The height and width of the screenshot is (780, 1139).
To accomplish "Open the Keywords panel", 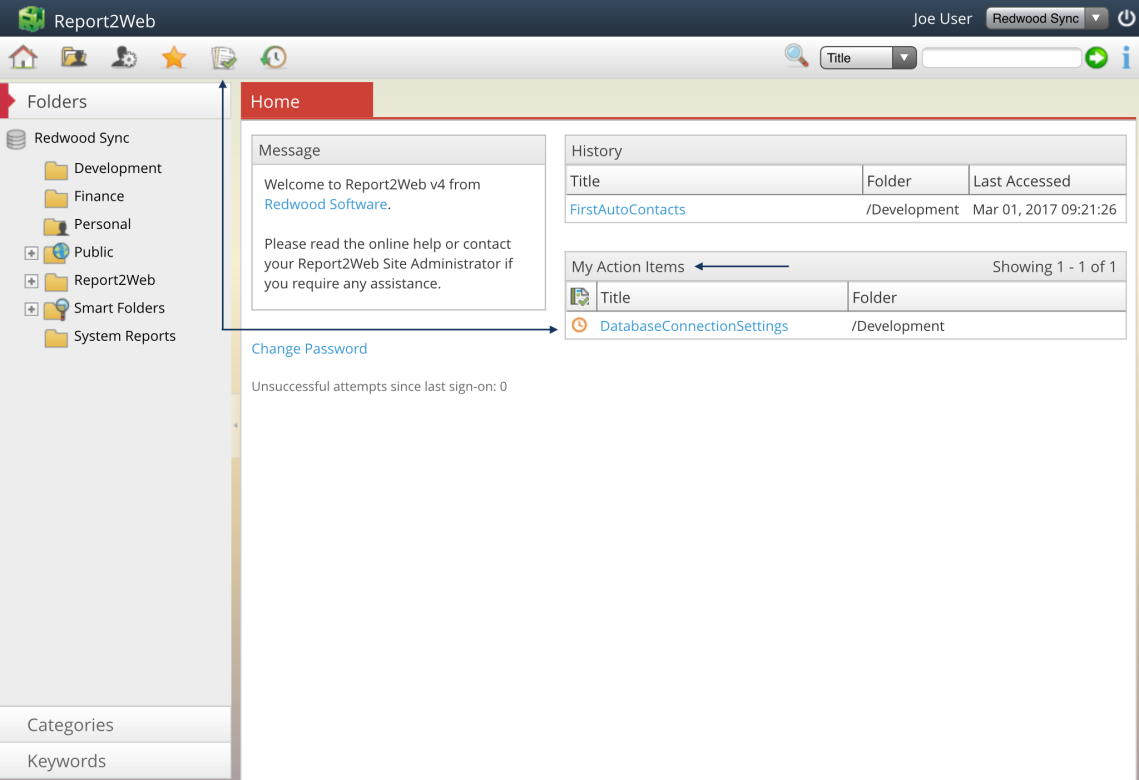I will 66,760.
